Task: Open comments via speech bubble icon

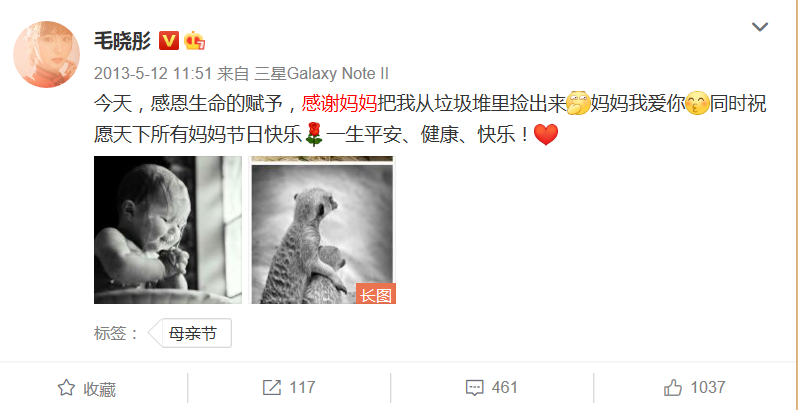Action: [x=474, y=388]
